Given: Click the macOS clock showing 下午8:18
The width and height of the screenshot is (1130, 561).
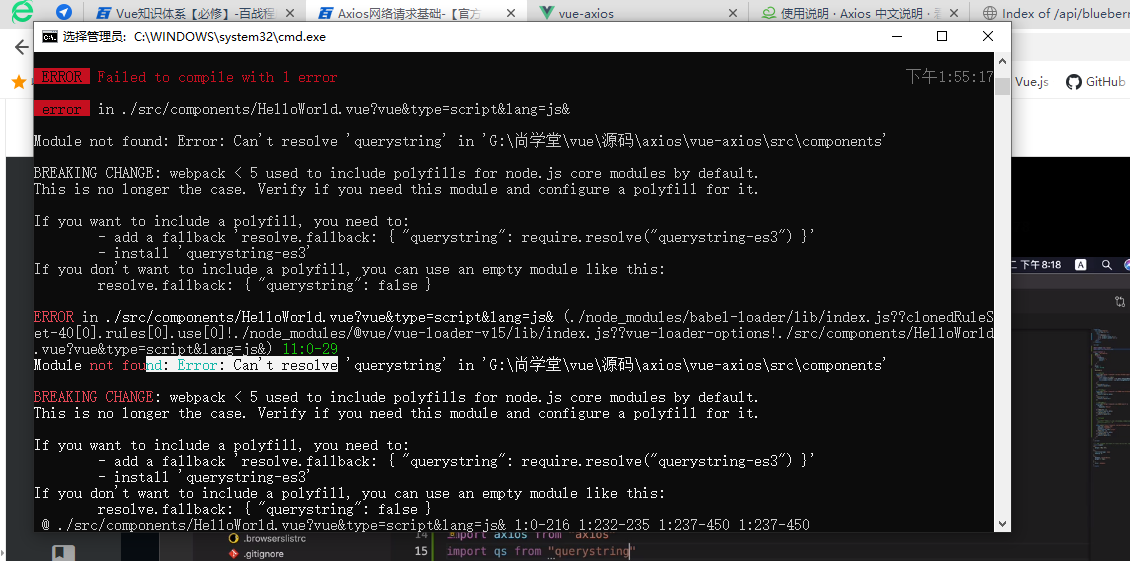Looking at the screenshot, I should pos(1041,265).
